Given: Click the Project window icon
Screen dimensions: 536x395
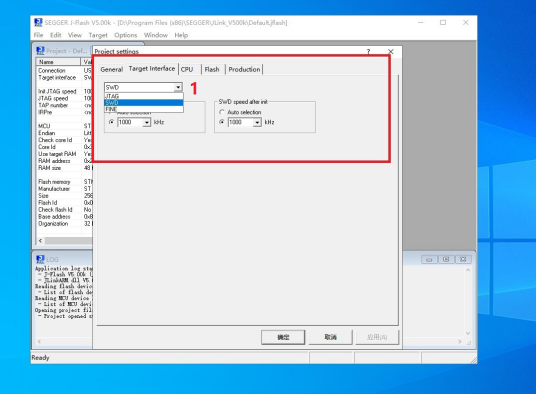Looking at the screenshot, I should point(40,51).
